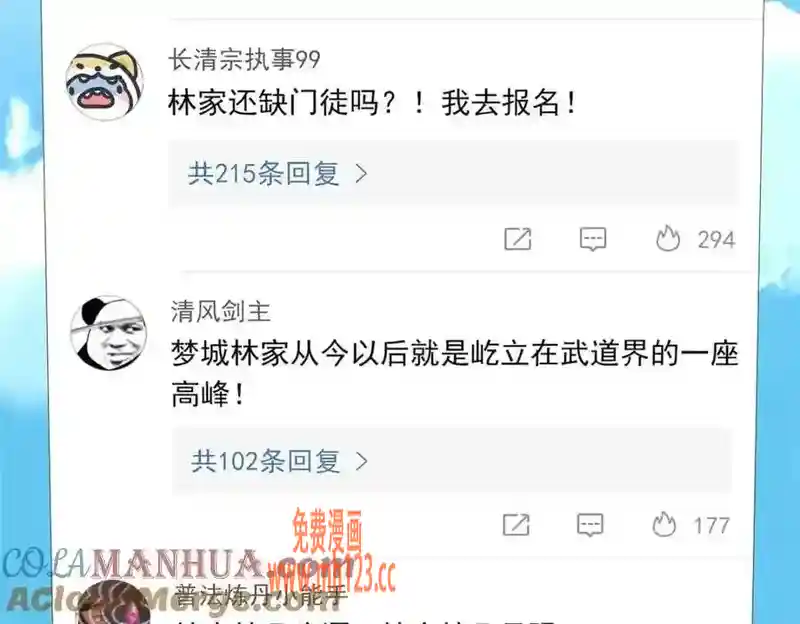Image resolution: width=800 pixels, height=624 pixels.
Task: Visit username 清风剑主's profile
Action: point(220,312)
